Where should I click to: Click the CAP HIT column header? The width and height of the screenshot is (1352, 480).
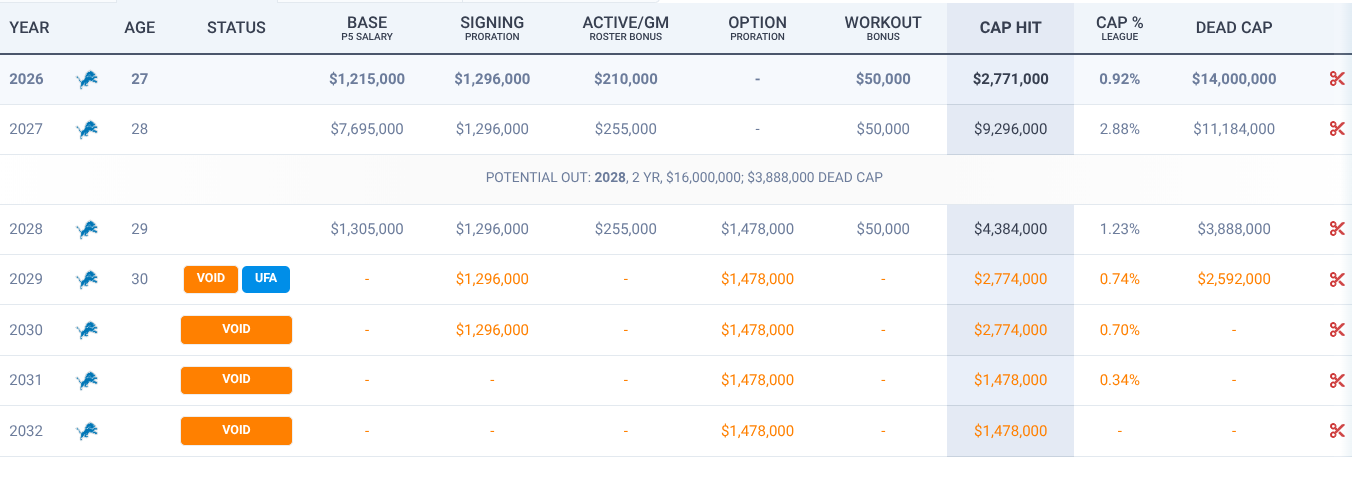(1010, 27)
